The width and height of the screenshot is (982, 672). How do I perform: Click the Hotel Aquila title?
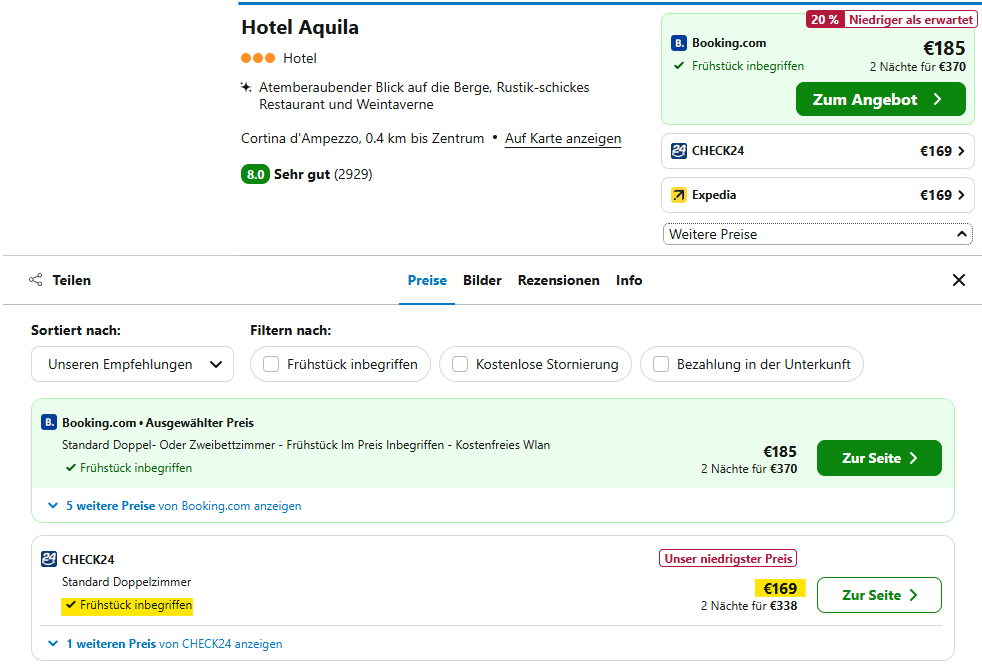300,28
